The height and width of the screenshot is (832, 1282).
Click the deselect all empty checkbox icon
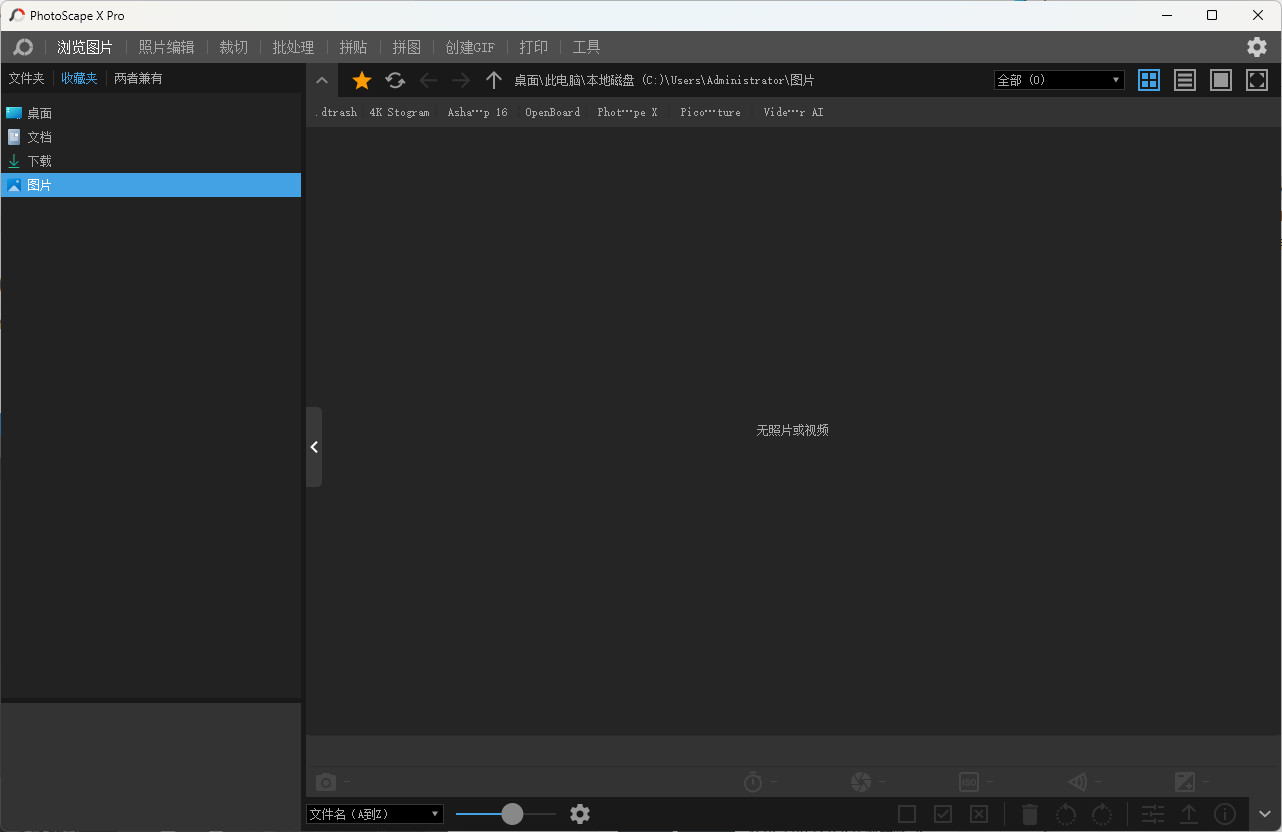[907, 814]
